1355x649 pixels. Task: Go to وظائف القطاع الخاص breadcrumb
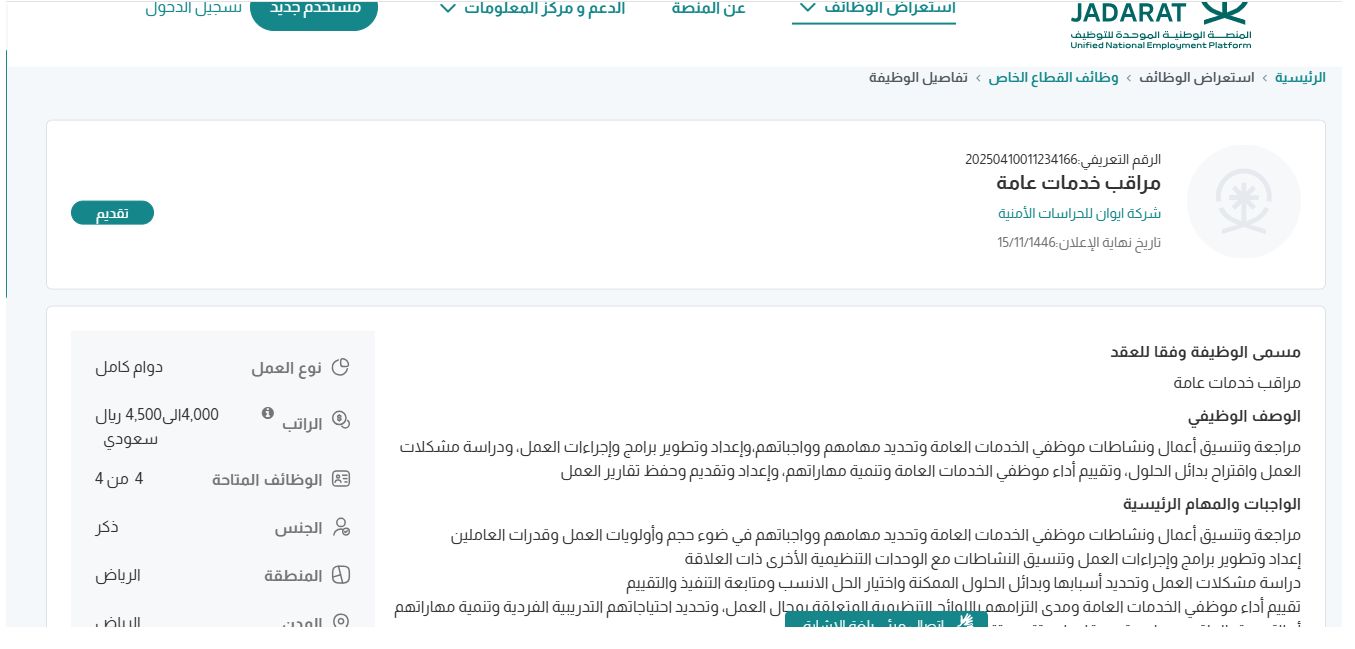click(x=1054, y=77)
